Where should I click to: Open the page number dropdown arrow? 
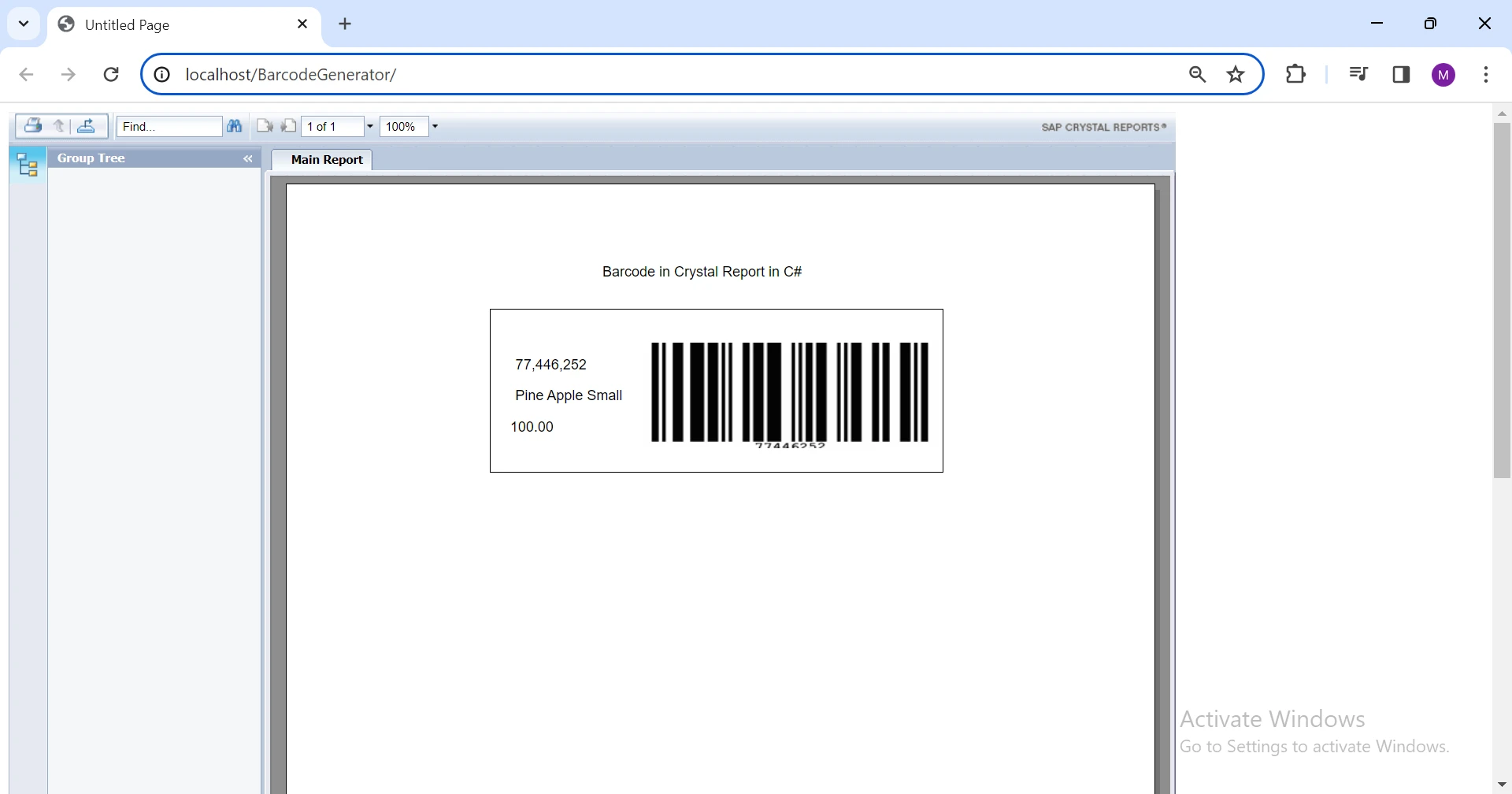pyautogui.click(x=370, y=126)
